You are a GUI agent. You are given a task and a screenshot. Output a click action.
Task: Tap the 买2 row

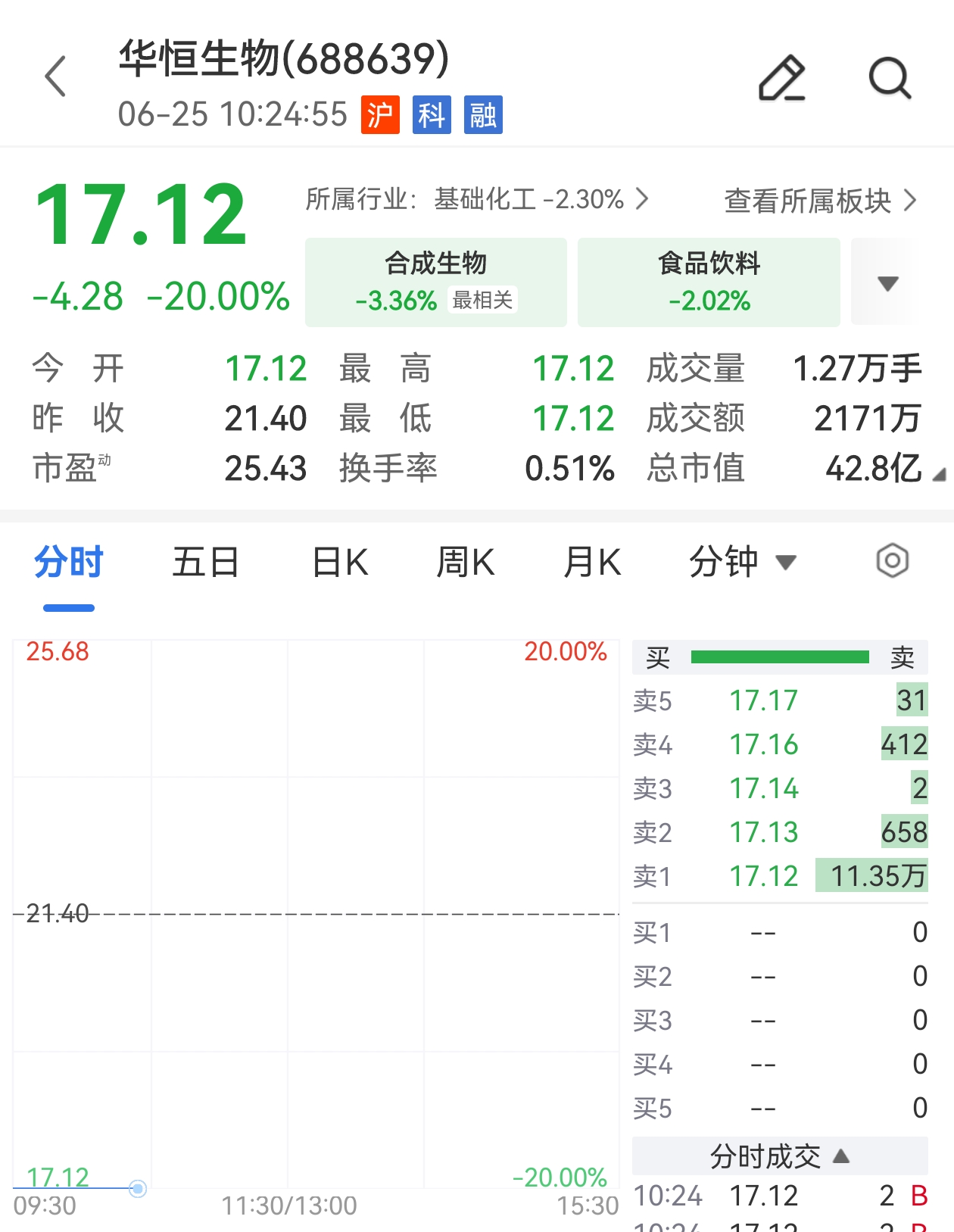tap(780, 976)
